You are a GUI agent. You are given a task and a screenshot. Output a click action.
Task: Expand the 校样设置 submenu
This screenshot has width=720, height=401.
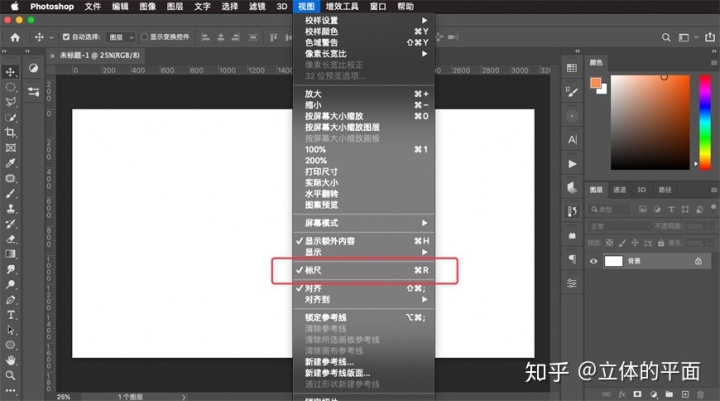click(x=364, y=20)
